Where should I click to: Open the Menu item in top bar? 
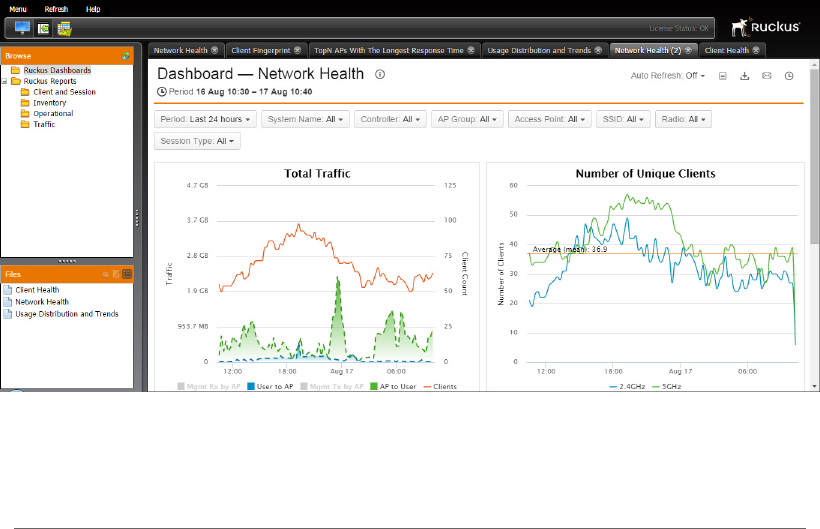click(x=18, y=9)
